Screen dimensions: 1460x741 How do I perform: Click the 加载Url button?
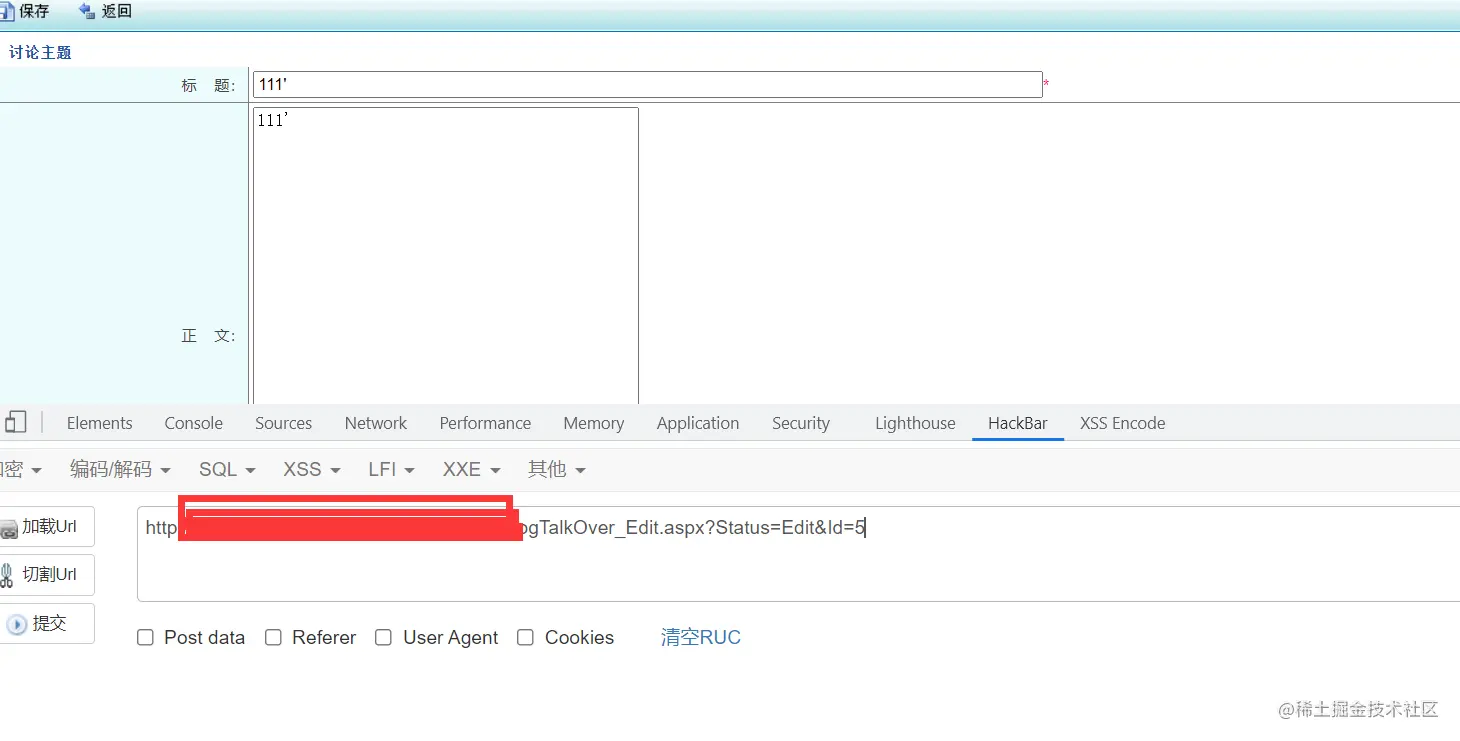pos(46,527)
